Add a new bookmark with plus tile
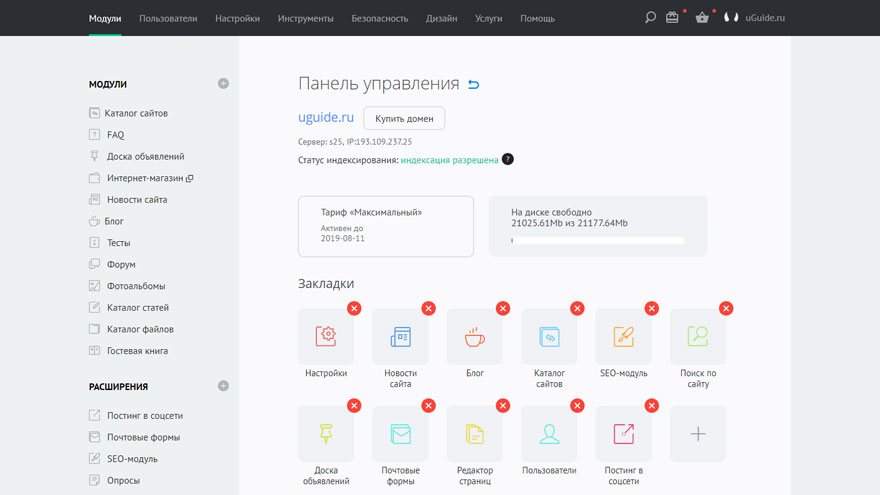This screenshot has height=495, width=880. pos(698,433)
